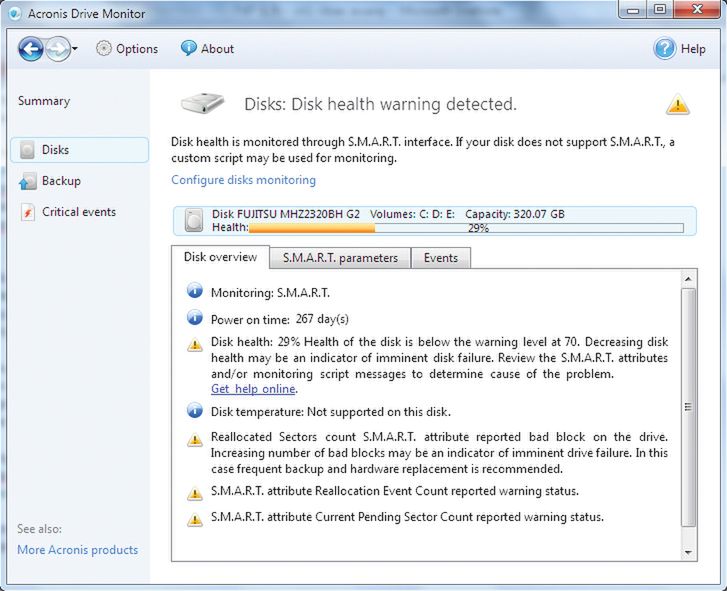Click the Disks drive icon in sidebar
Viewport: 727px width, 591px height.
(27, 150)
